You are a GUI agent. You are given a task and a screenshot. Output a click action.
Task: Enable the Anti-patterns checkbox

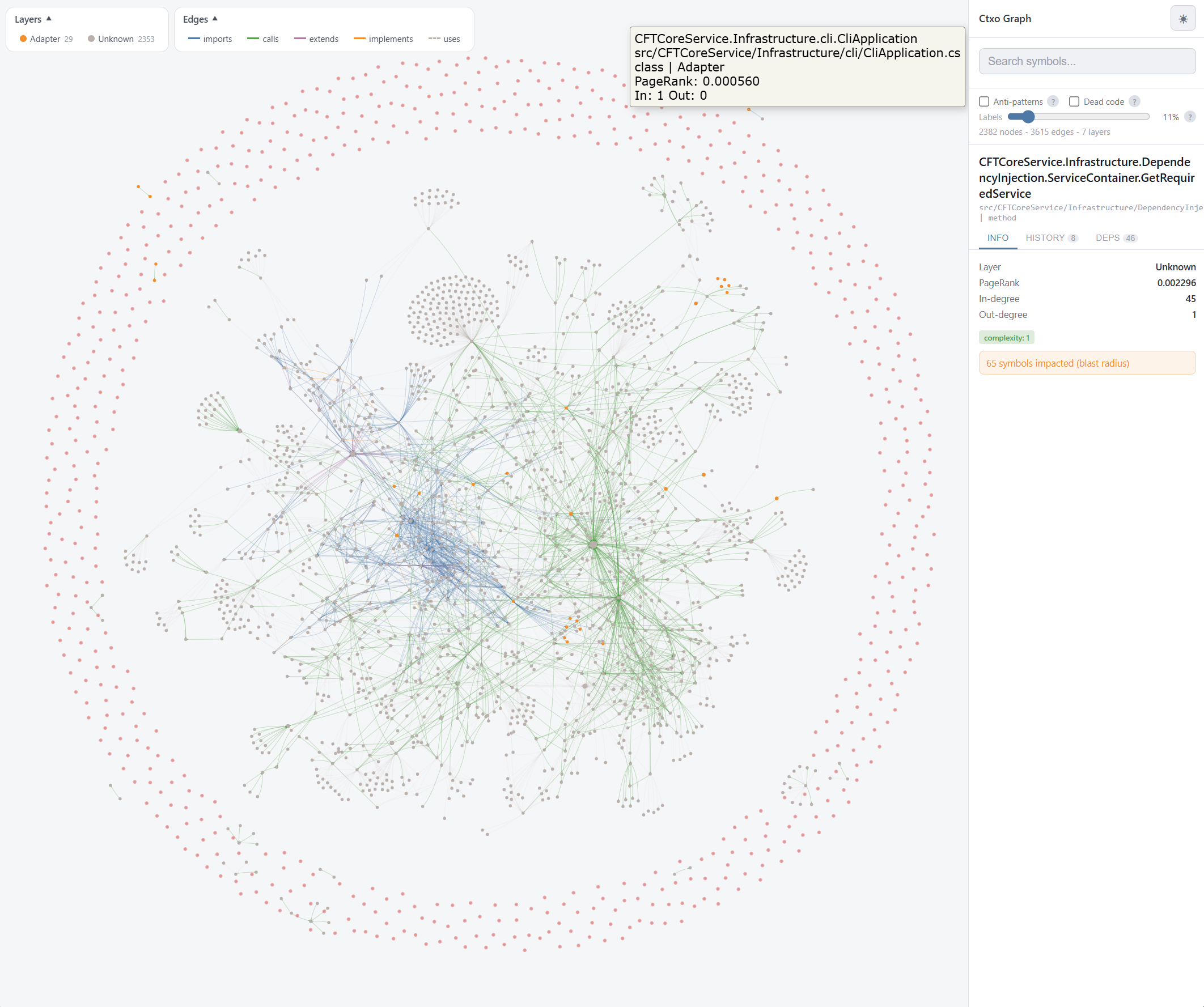point(984,101)
